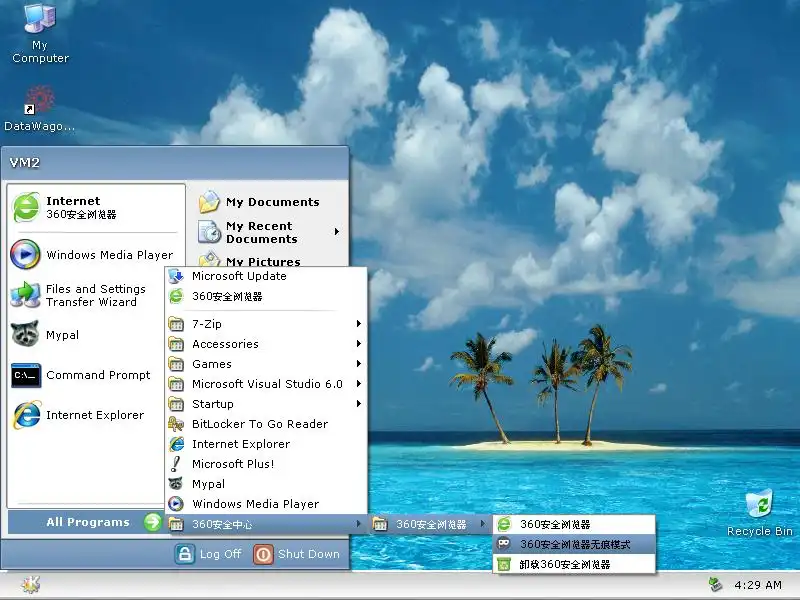This screenshot has width=800, height=600.
Task: Click the green All Programs arrow icon
Action: 152,522
